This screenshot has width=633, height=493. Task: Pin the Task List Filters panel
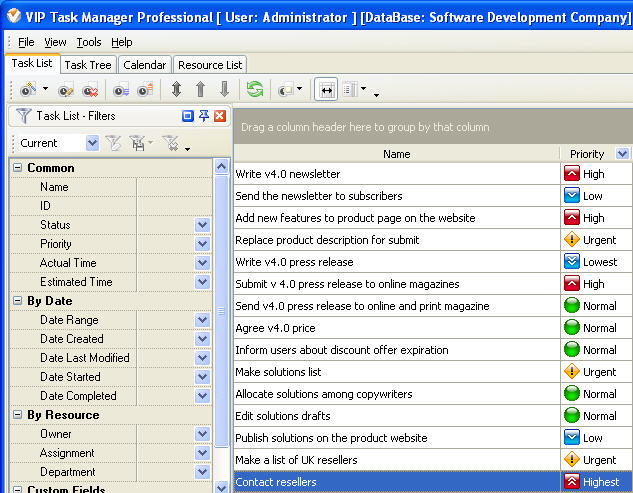[x=204, y=116]
